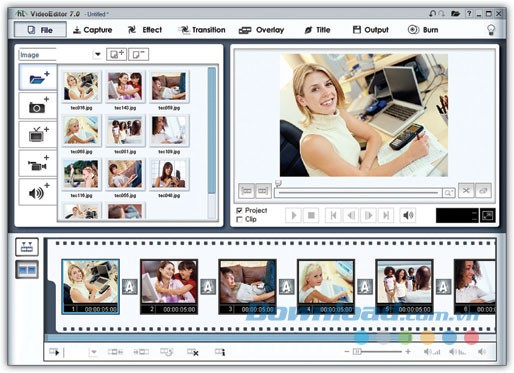This screenshot has width=514, height=373.
Task: Capture from camcorder icon
Action: [x=38, y=163]
